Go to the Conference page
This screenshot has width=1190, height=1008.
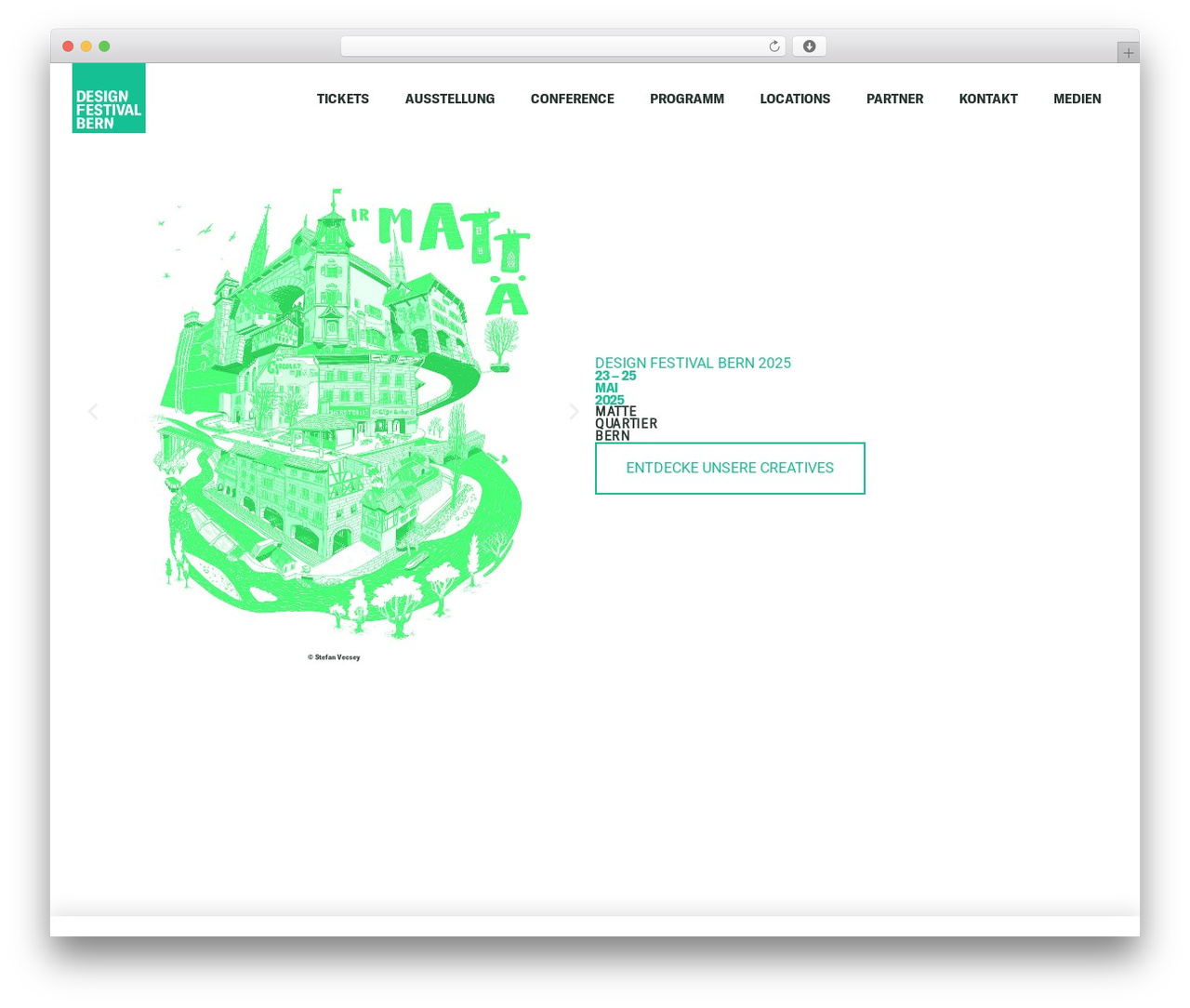click(573, 99)
